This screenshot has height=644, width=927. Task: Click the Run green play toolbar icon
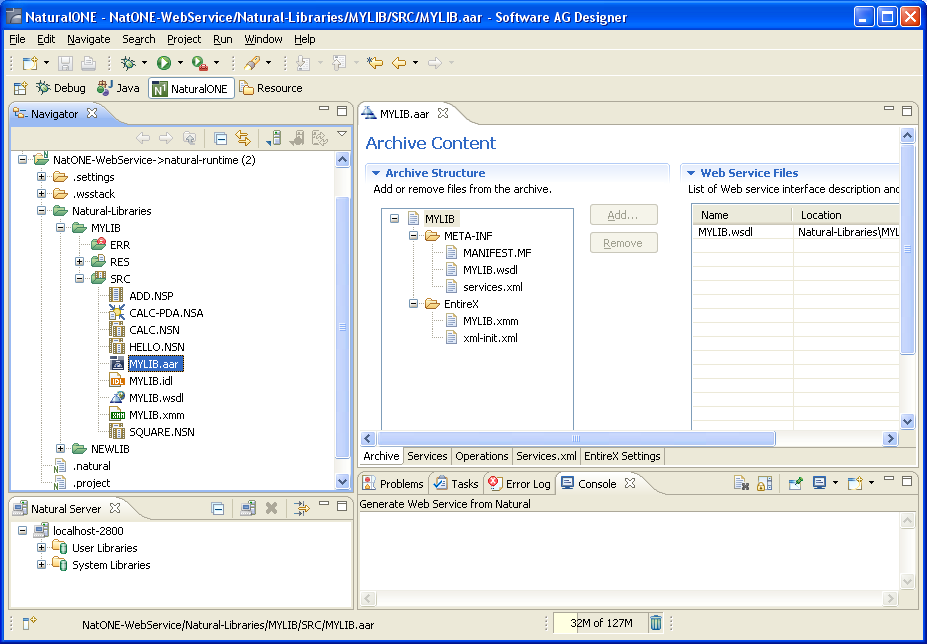[164, 63]
